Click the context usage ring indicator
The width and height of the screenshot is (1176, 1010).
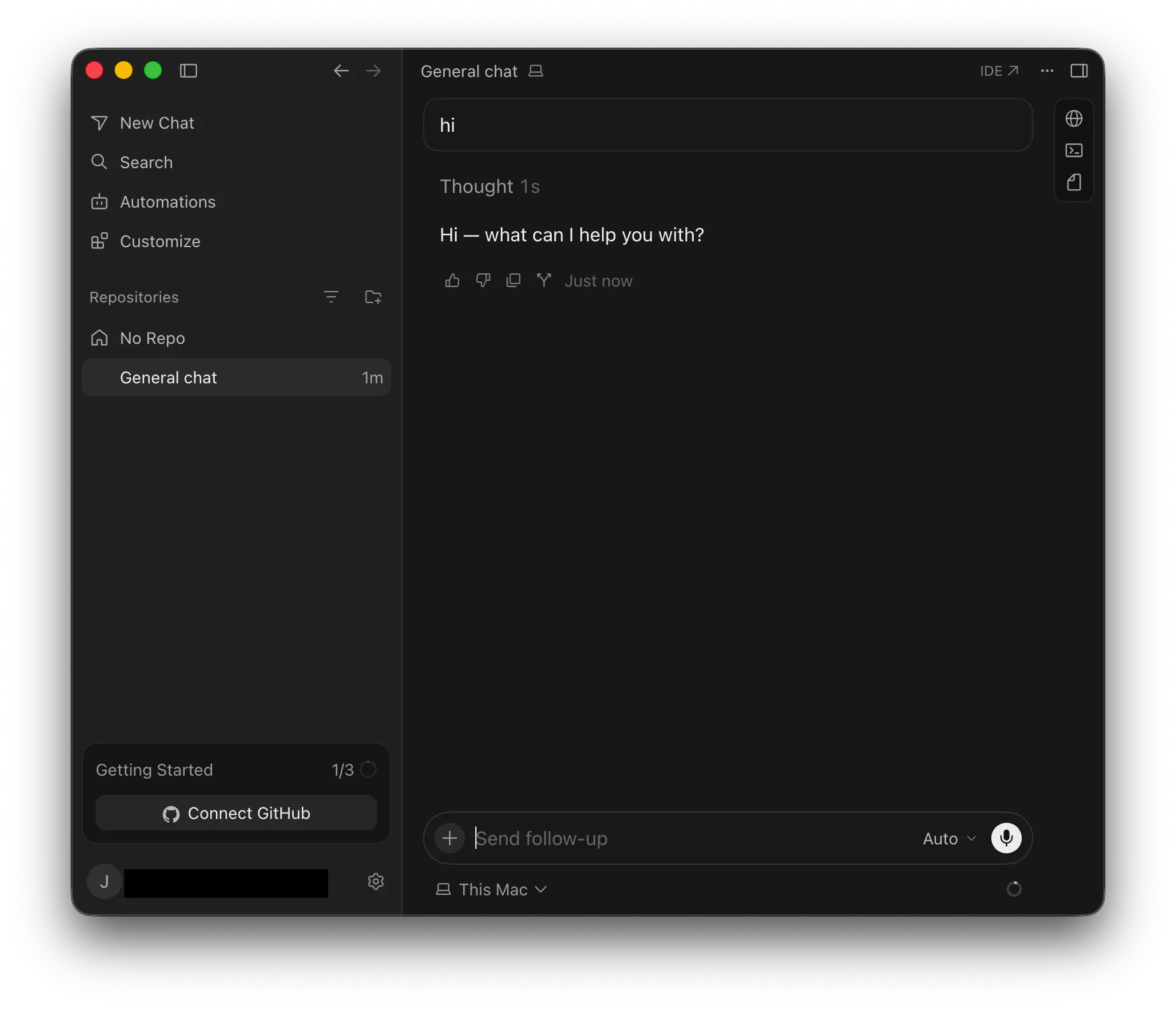click(1014, 889)
